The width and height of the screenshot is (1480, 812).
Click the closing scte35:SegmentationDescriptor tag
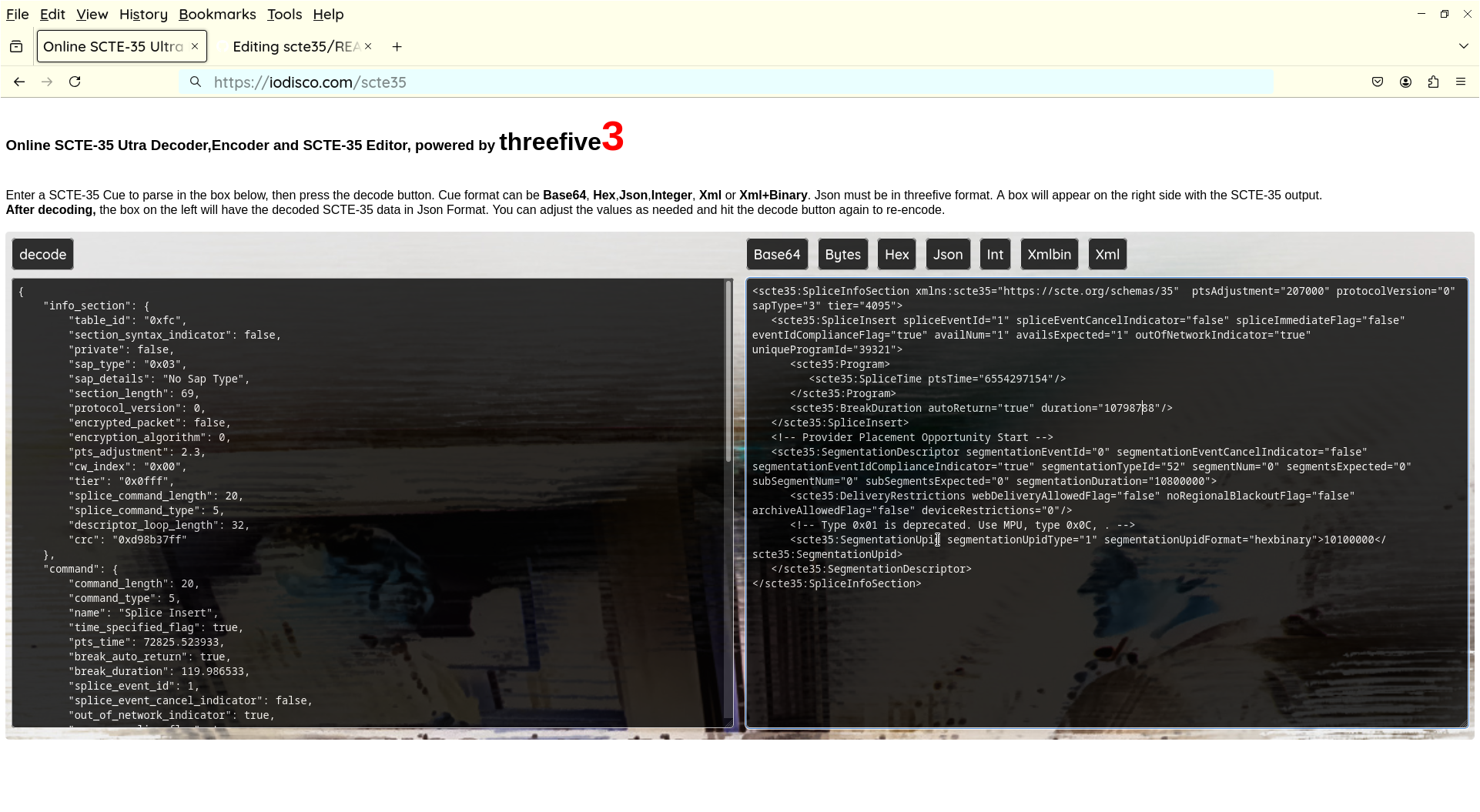(x=872, y=570)
